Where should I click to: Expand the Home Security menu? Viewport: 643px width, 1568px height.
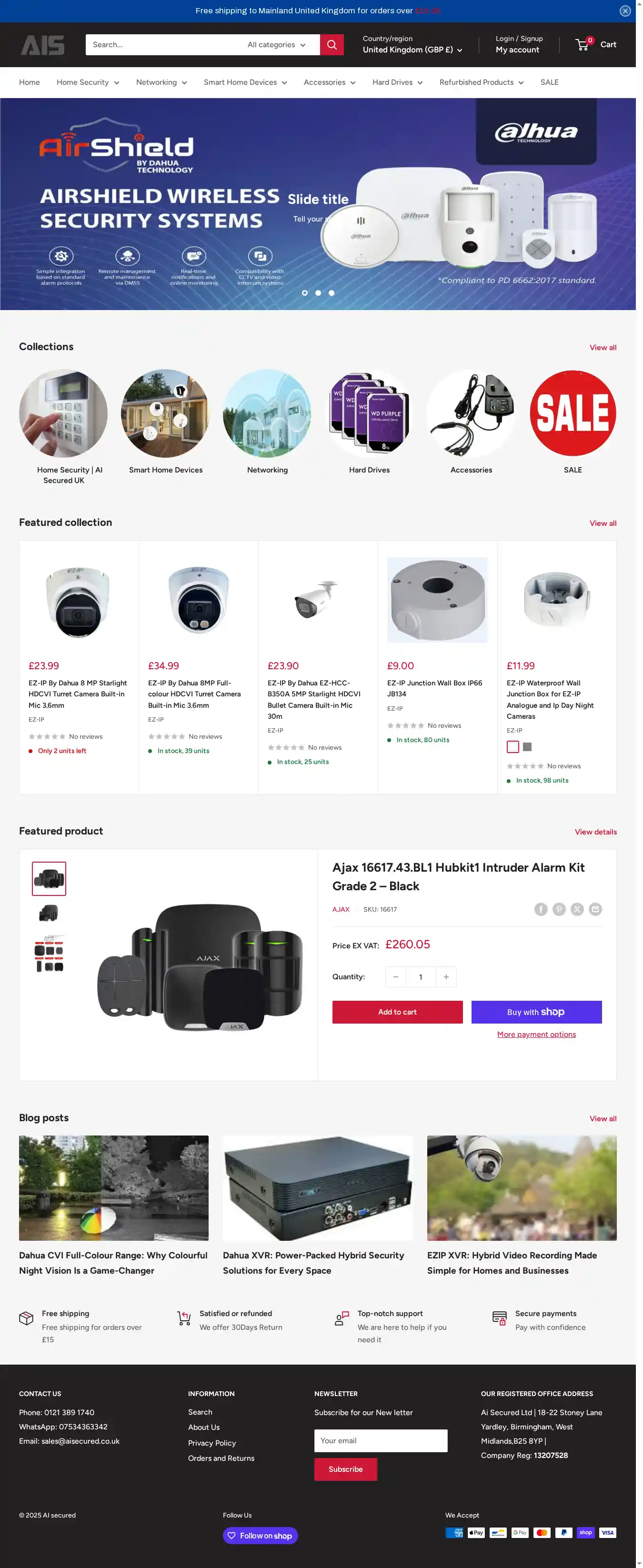tap(88, 82)
